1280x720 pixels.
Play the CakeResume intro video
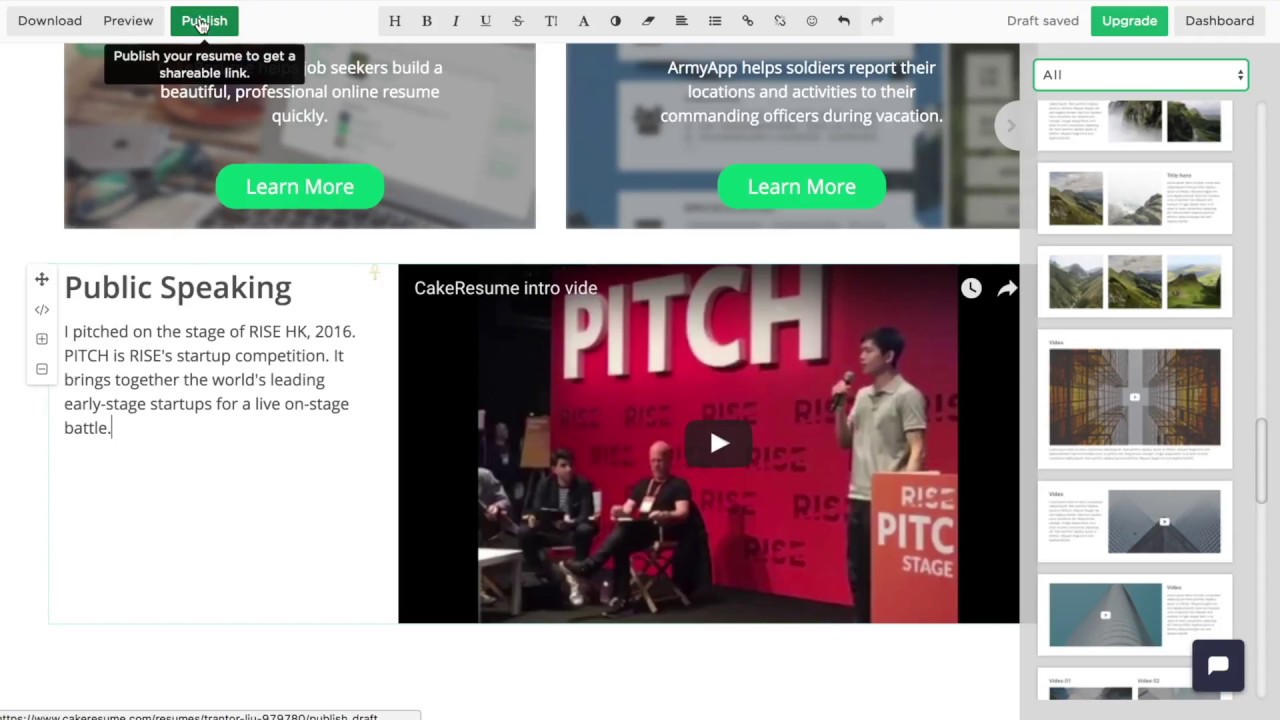(719, 443)
